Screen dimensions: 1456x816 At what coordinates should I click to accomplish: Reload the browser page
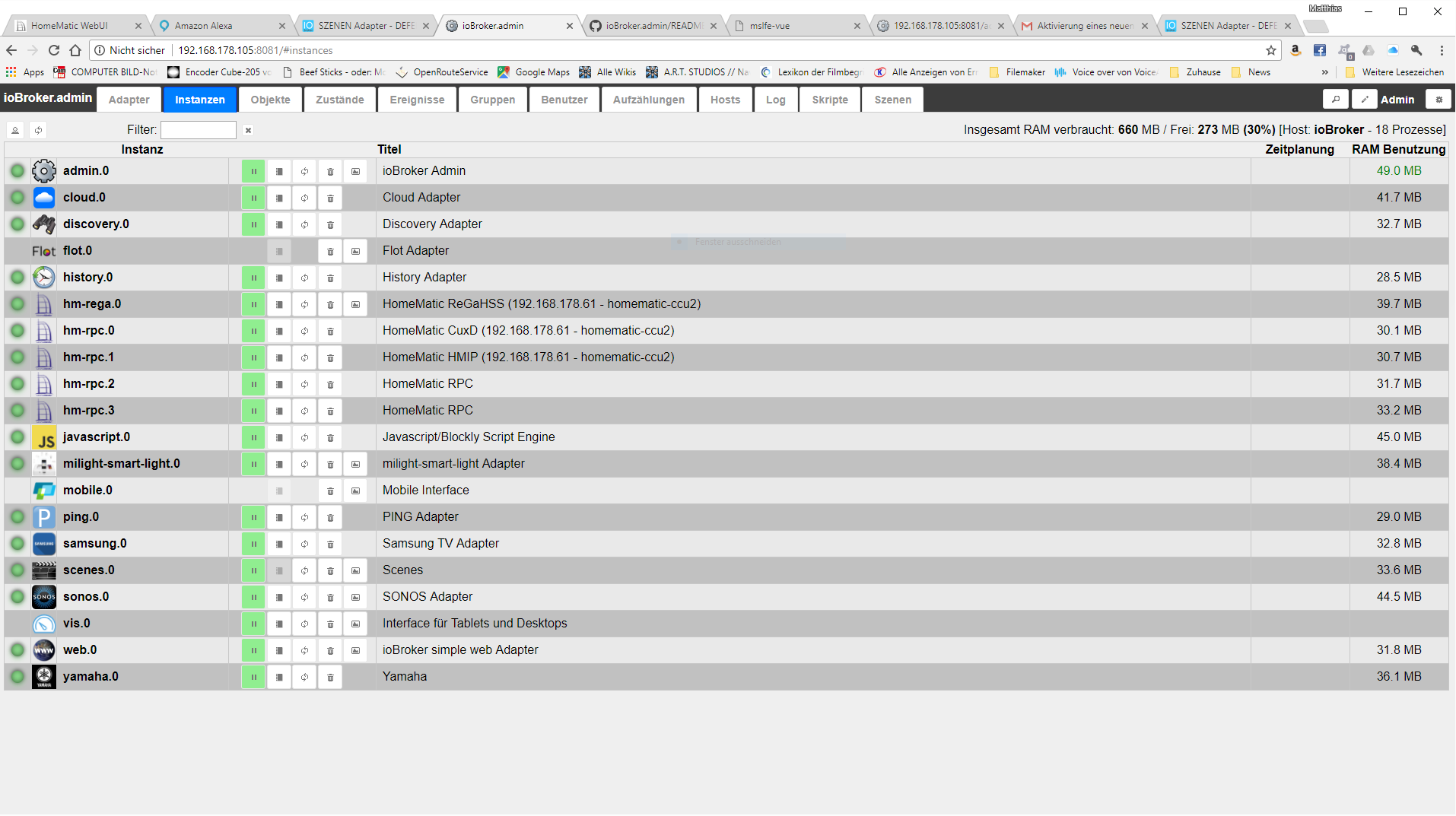[54, 50]
